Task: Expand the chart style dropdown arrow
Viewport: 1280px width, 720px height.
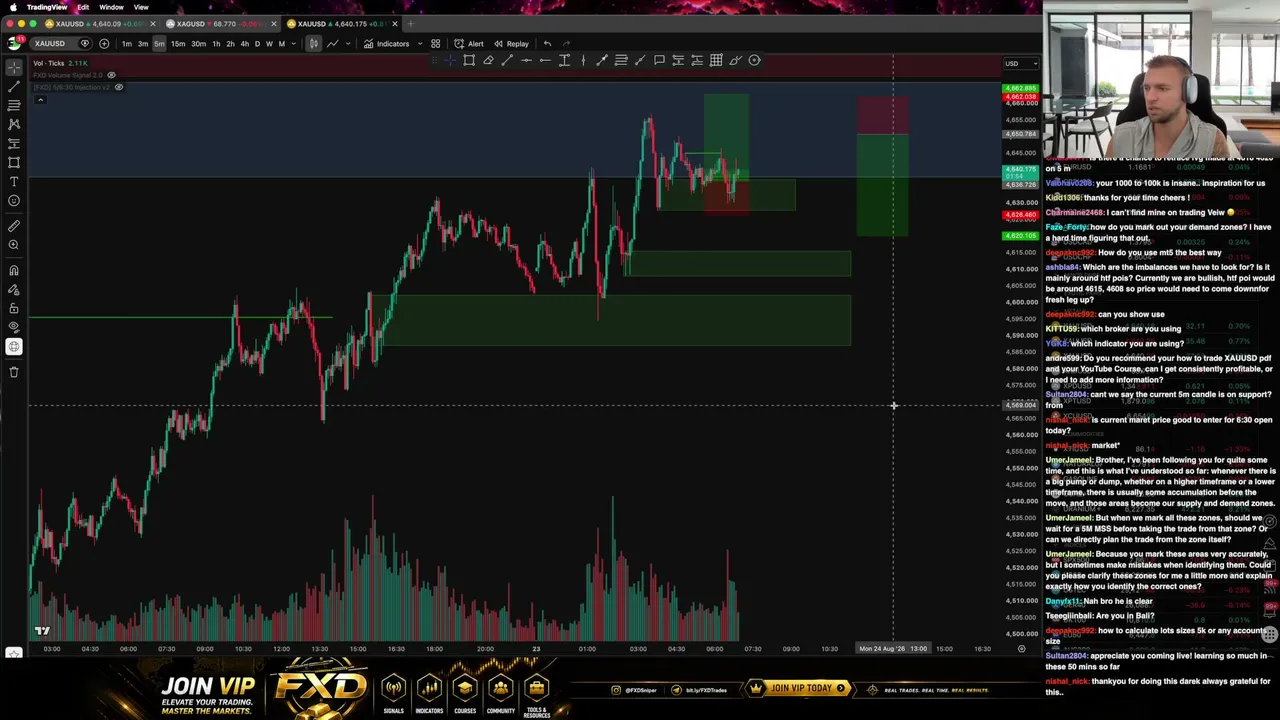Action: coord(347,44)
